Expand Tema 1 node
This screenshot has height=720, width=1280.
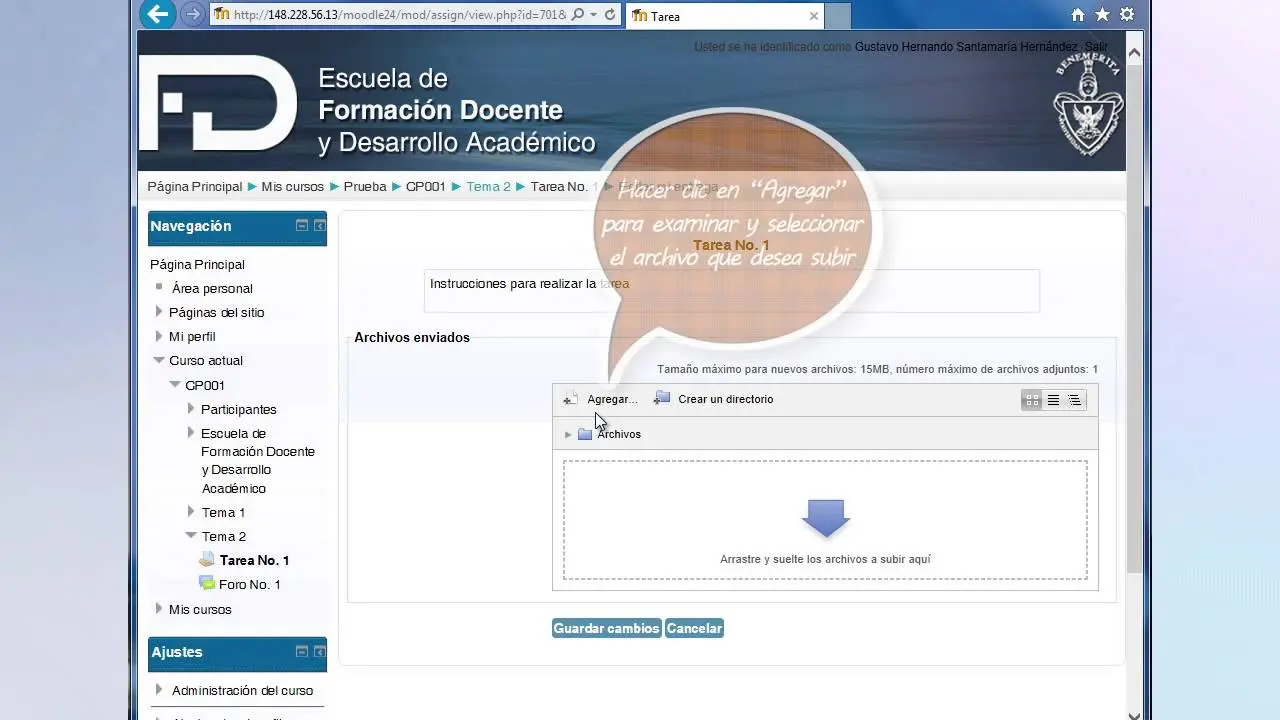coord(190,511)
